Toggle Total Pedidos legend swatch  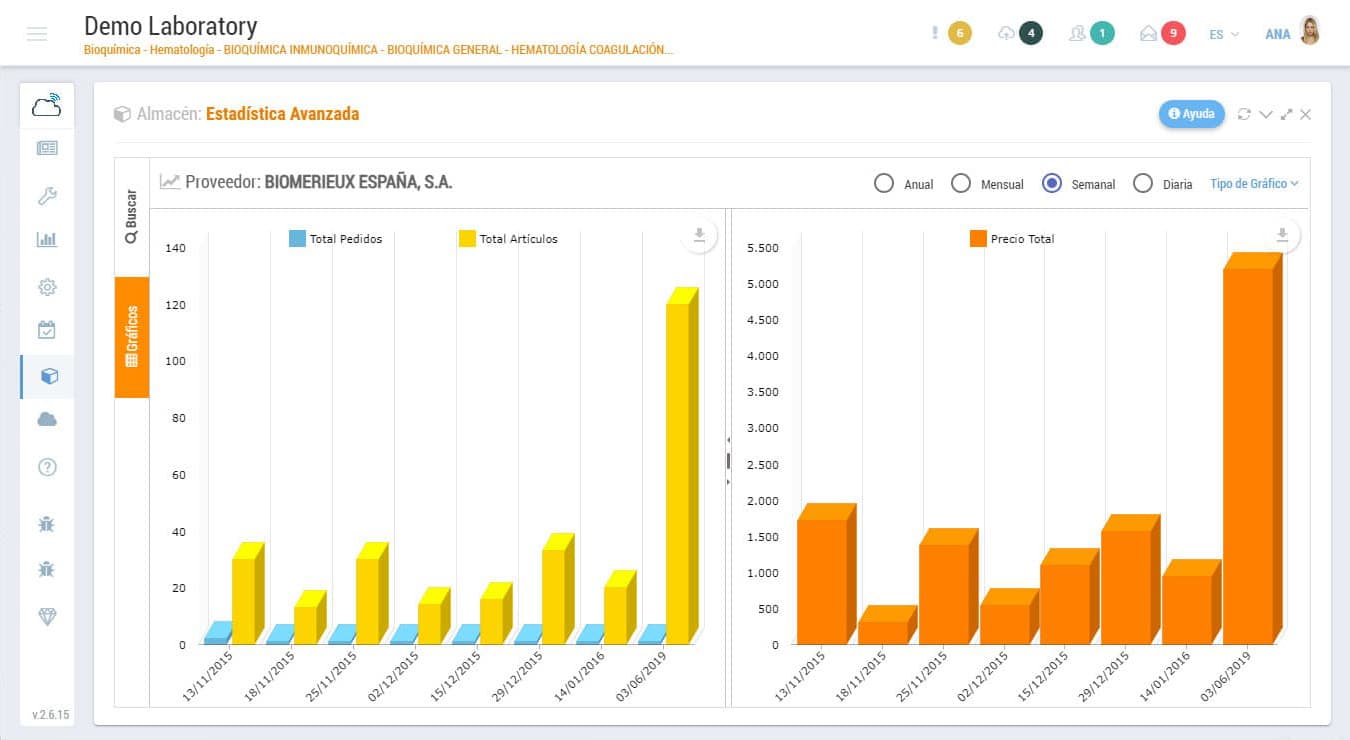[x=297, y=239]
